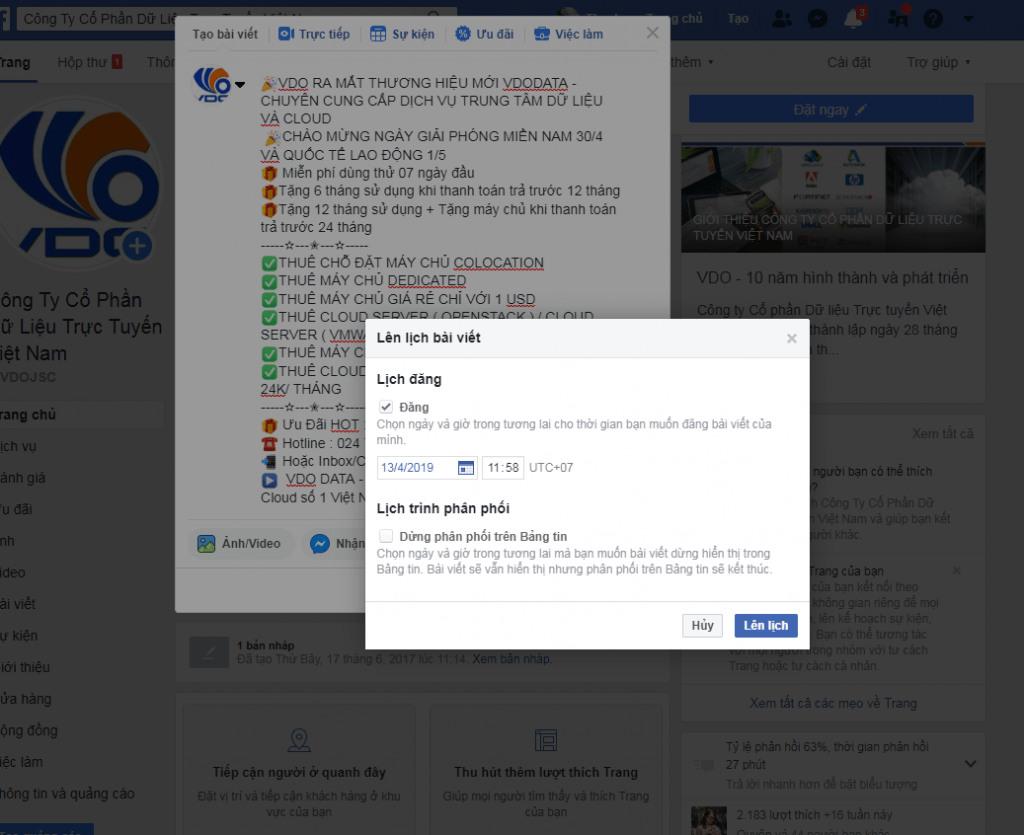The height and width of the screenshot is (835, 1024).
Task: Click the Đặt ngay button
Action: pos(830,109)
